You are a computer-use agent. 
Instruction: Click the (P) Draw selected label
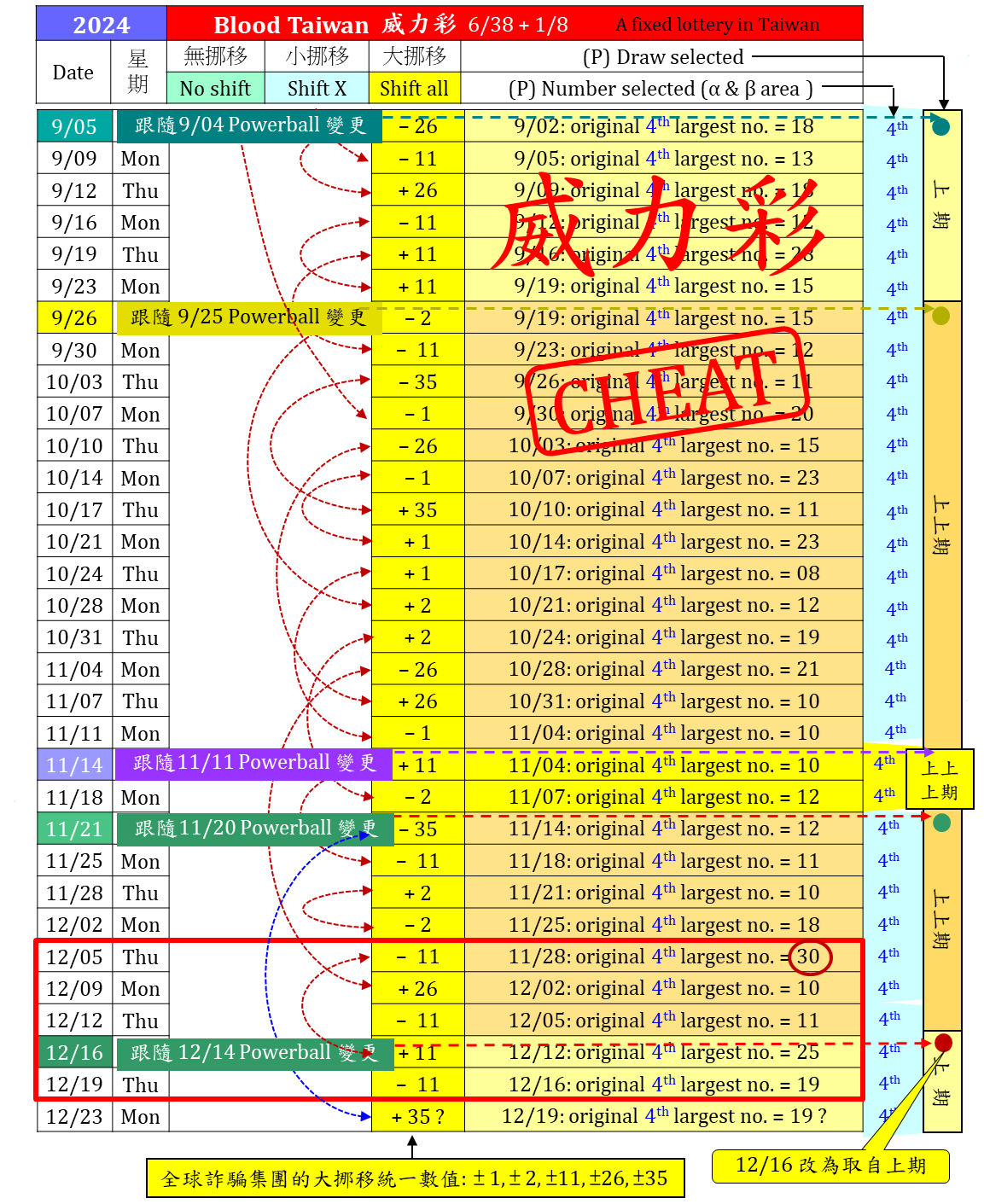[x=662, y=57]
